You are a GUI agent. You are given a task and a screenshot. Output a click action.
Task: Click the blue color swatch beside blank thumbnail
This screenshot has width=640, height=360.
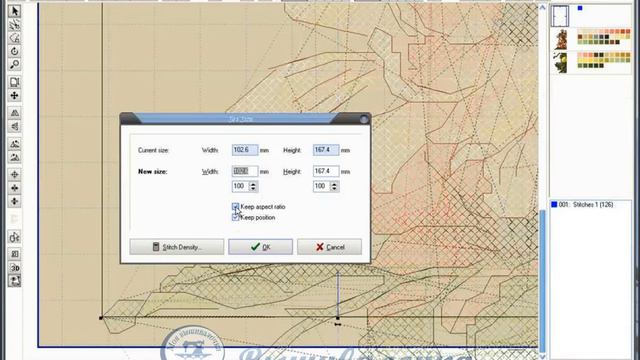(580, 8)
